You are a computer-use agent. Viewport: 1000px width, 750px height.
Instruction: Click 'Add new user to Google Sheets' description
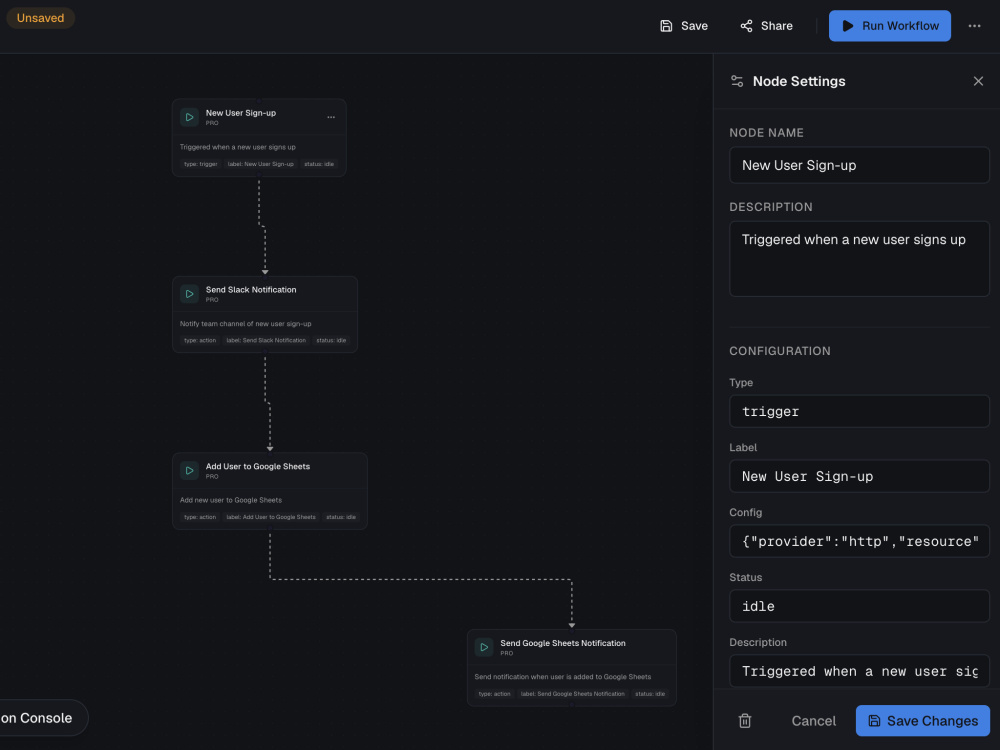231,501
